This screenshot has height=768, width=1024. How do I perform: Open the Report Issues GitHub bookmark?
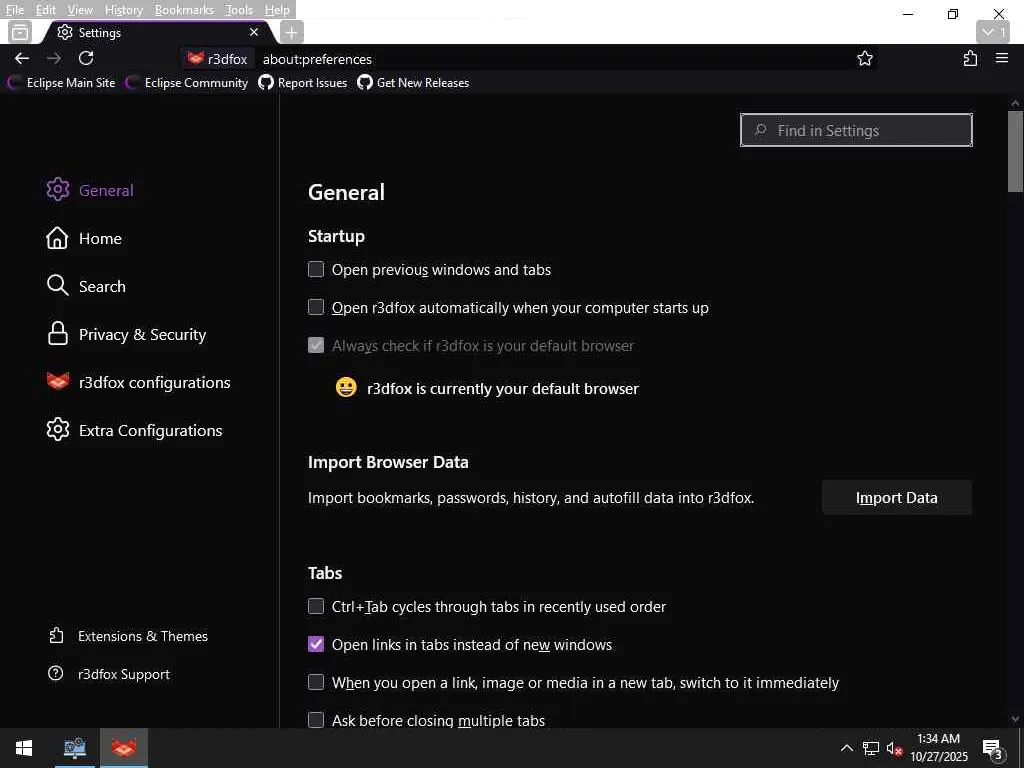point(302,83)
